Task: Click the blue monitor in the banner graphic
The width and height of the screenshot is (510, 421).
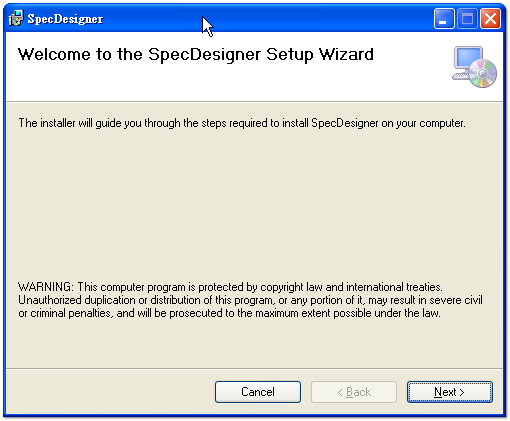Action: [468, 58]
